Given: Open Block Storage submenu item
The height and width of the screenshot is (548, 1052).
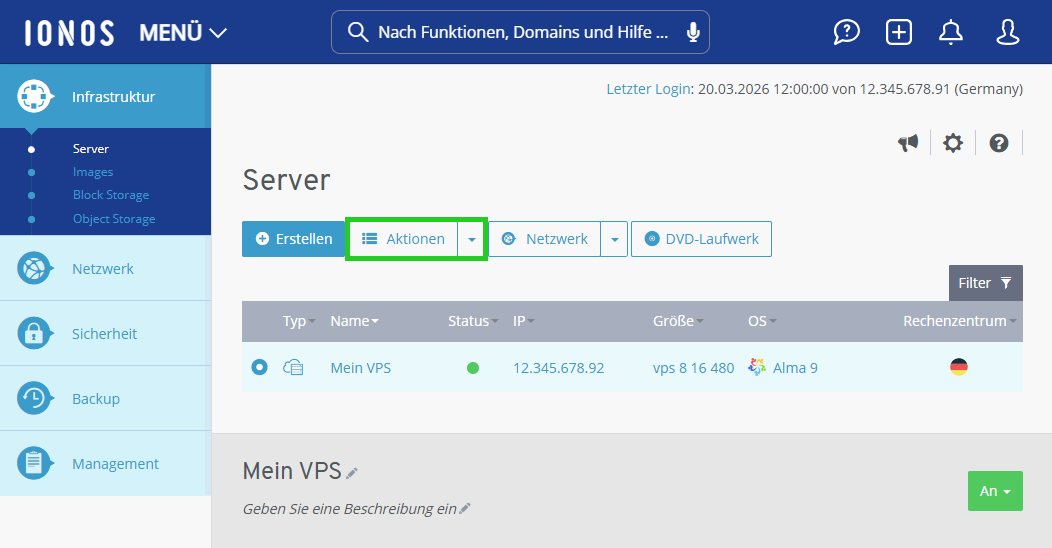Looking at the screenshot, I should coord(111,195).
